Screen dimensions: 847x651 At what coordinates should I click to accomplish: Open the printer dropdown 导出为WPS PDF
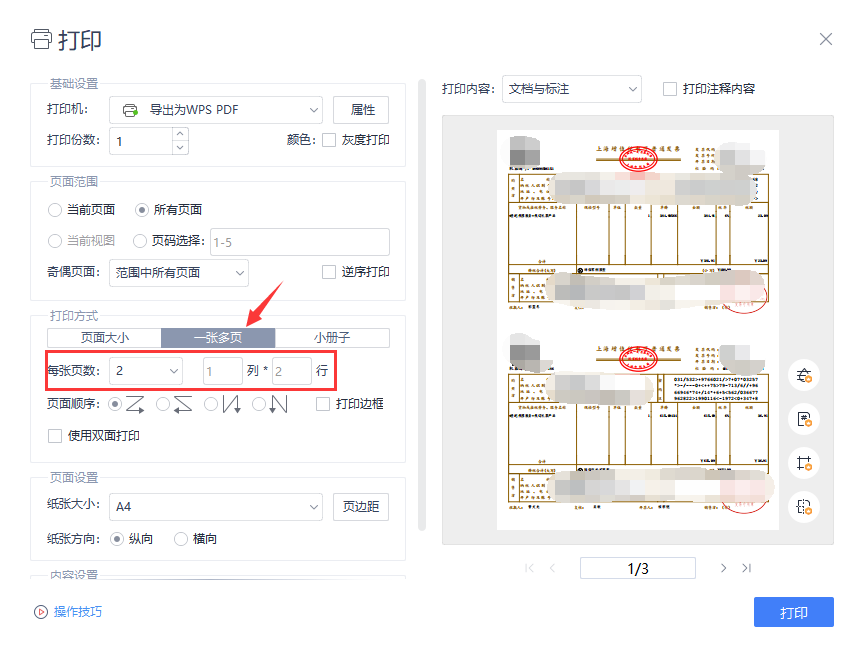coord(216,110)
